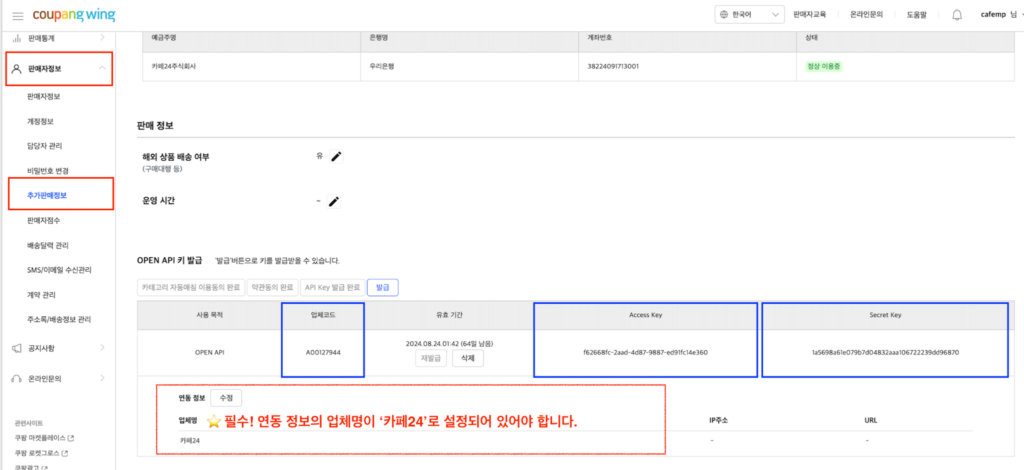Edit 해외 상품 배송 여부 pencil icon

point(337,157)
